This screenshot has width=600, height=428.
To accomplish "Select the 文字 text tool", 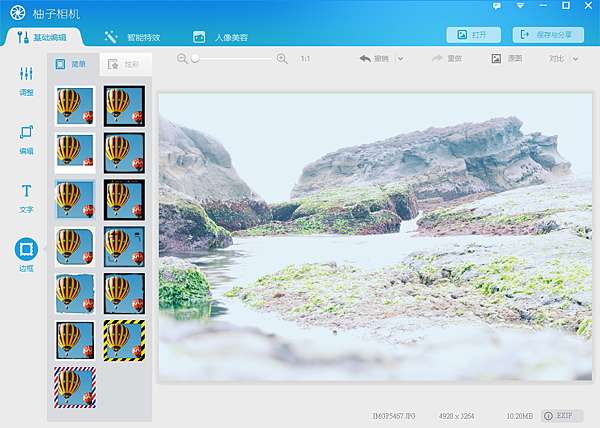I will click(x=26, y=198).
